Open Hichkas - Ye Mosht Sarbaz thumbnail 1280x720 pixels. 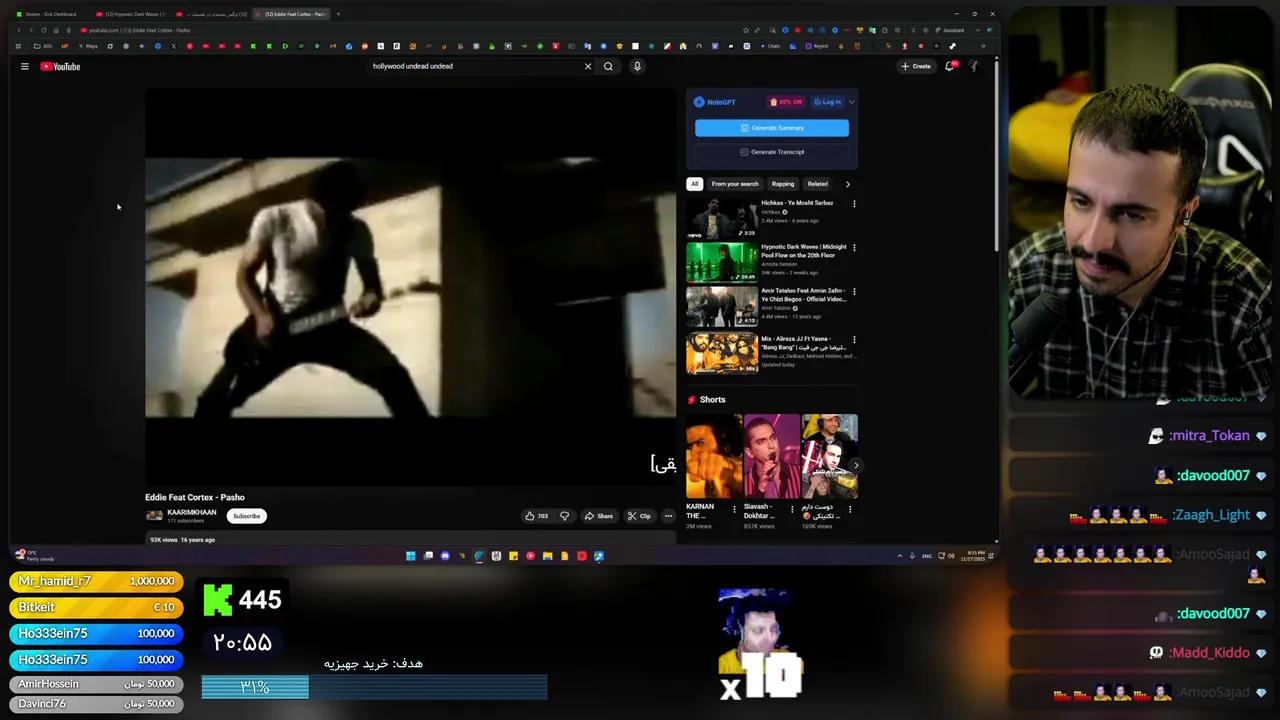click(721, 218)
